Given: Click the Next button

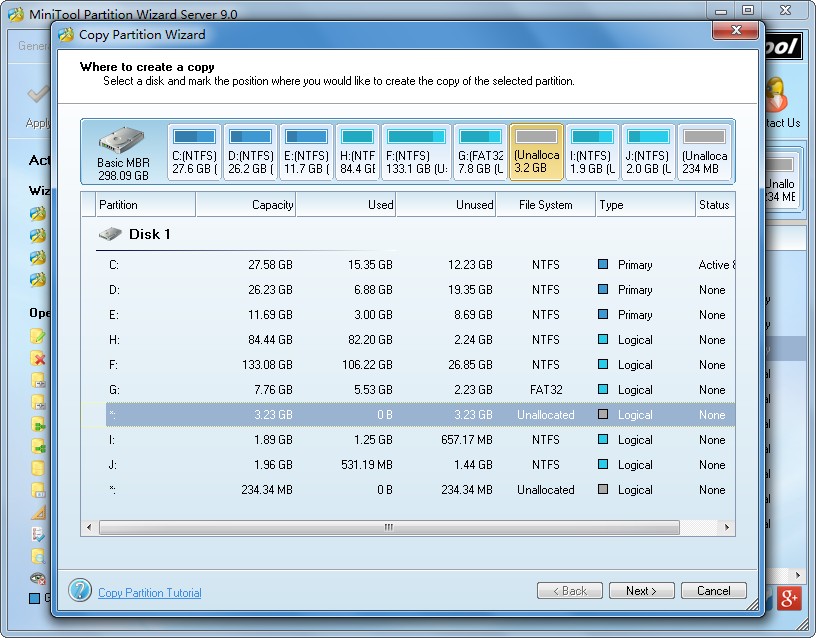Looking at the screenshot, I should (642, 591).
